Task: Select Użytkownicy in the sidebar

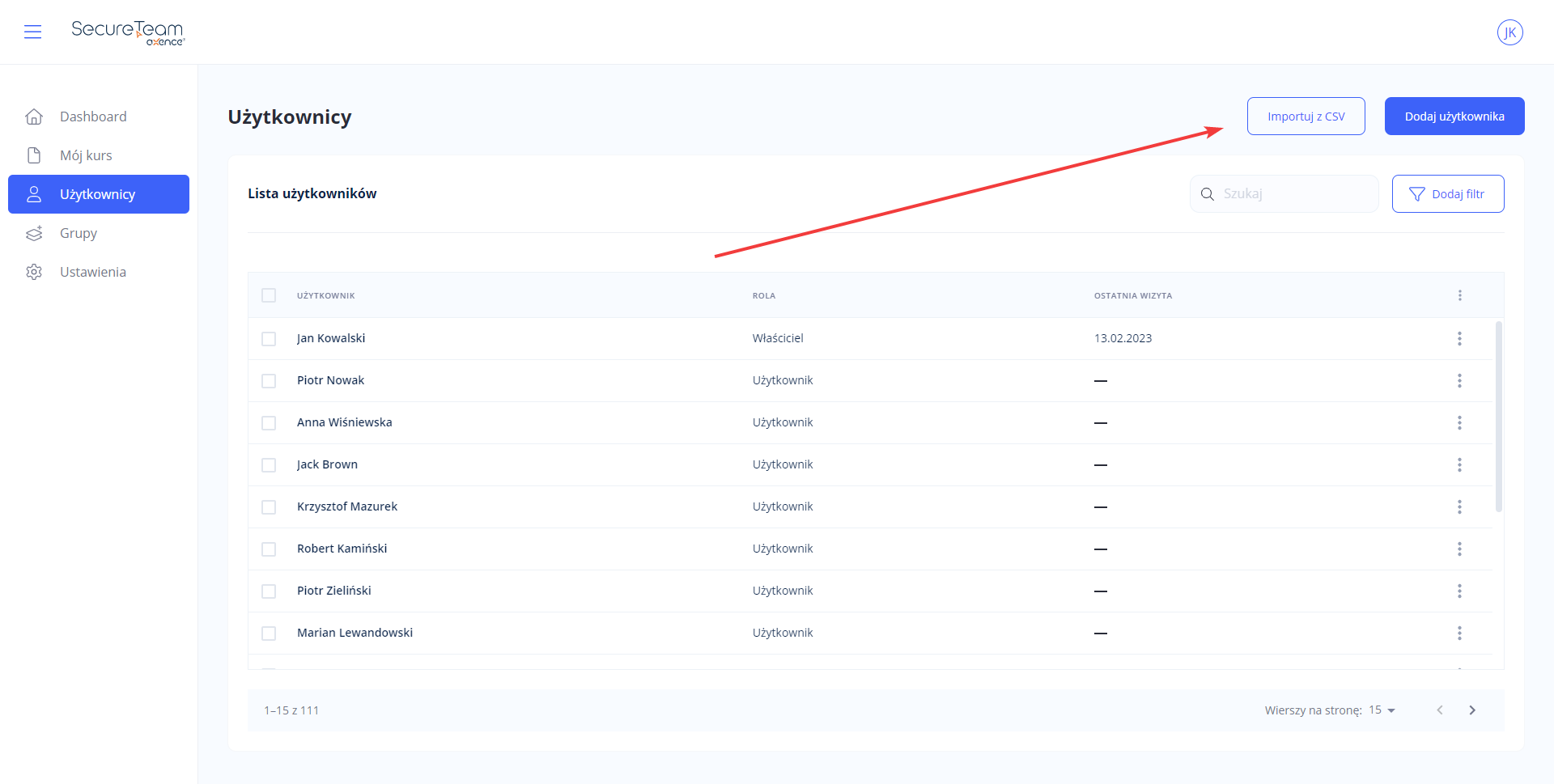Action: [x=99, y=194]
